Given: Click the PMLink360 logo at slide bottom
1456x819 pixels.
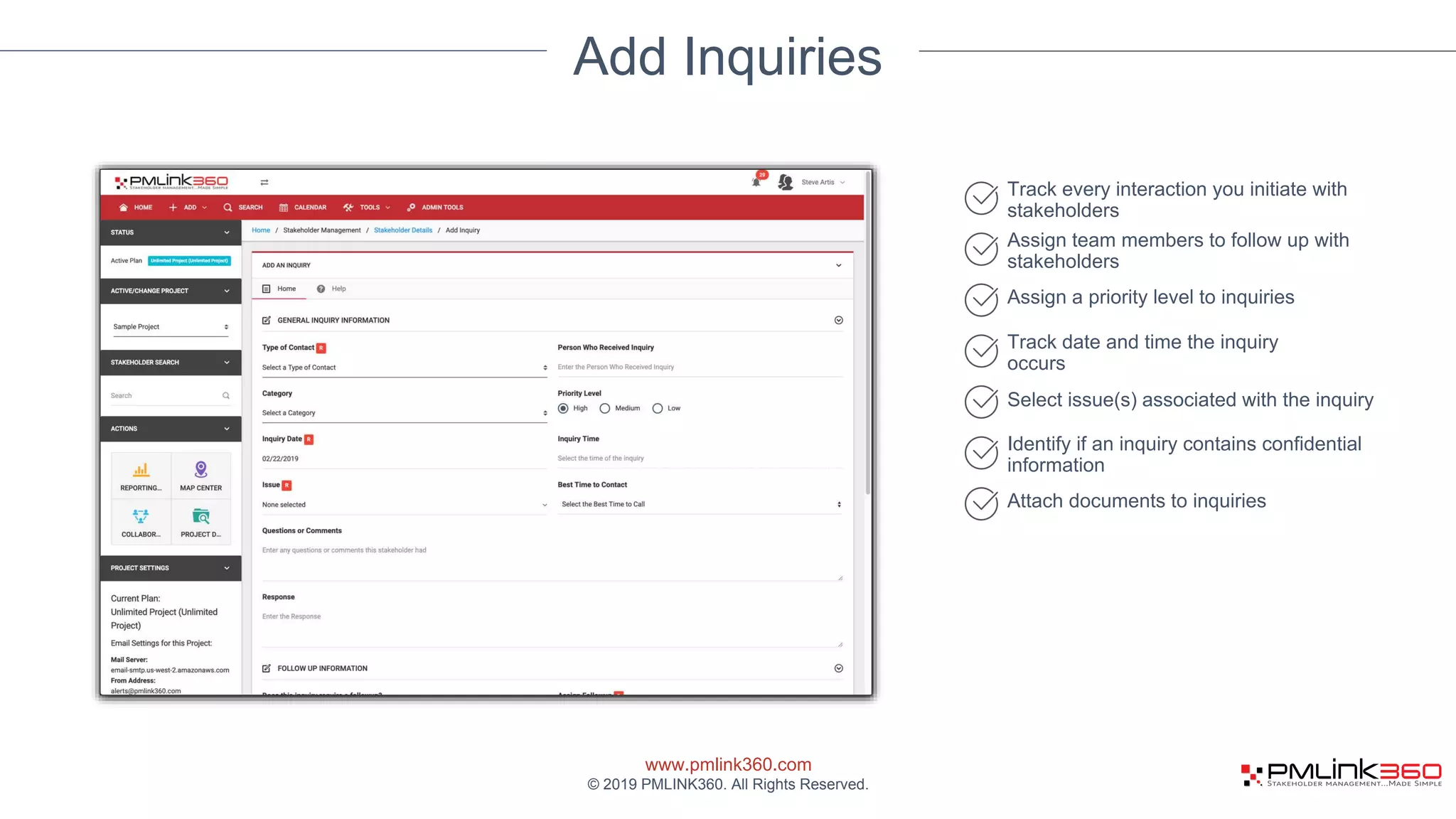Looking at the screenshot, I should [1342, 773].
